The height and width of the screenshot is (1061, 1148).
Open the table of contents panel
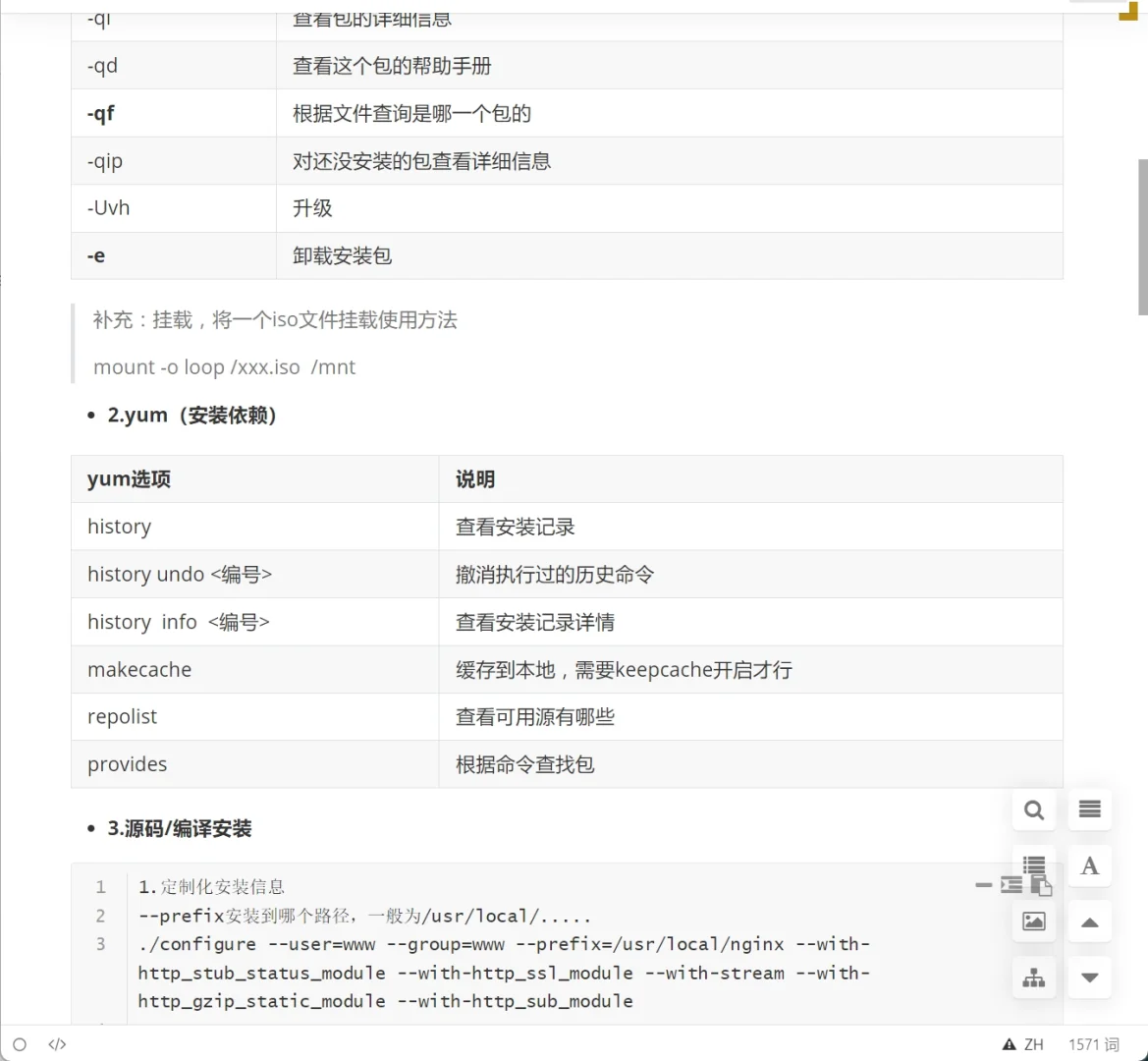tap(1089, 810)
